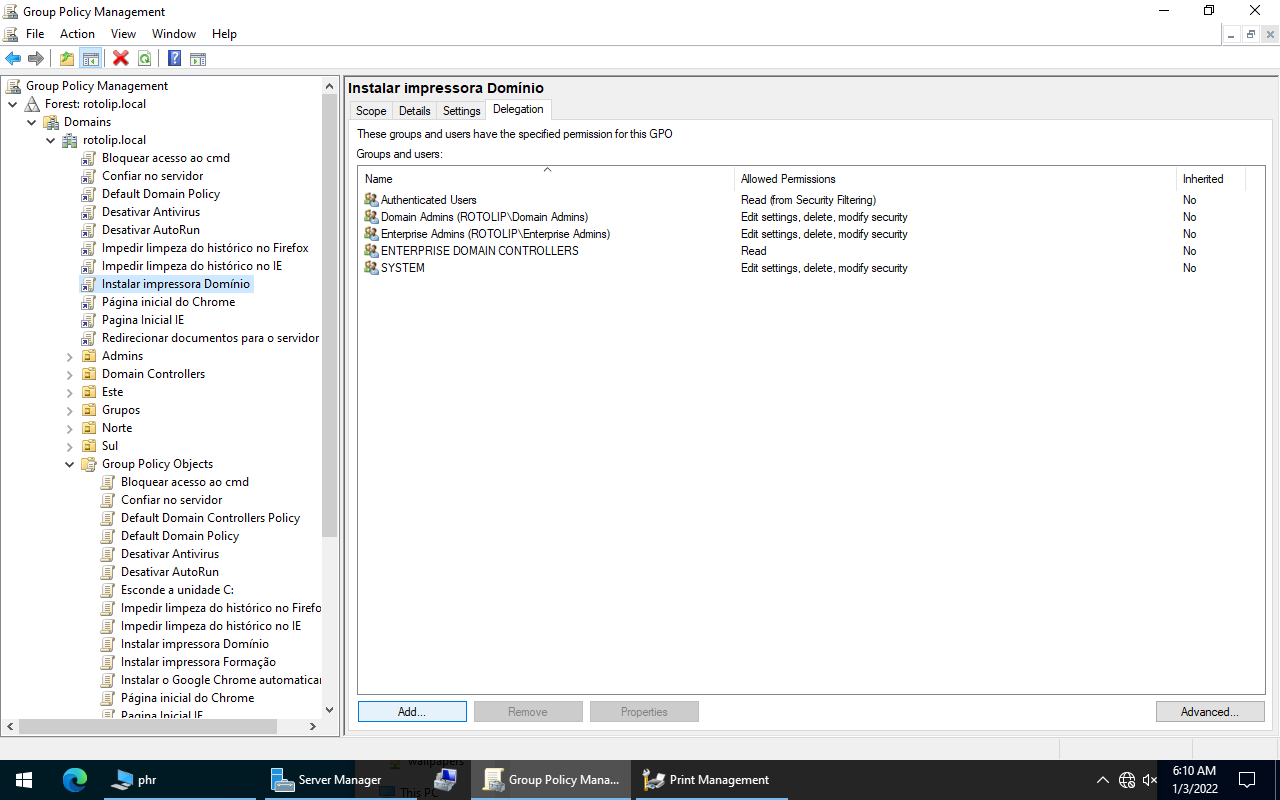The width and height of the screenshot is (1280, 800).
Task: Click the Up One Level folder icon
Action: point(67,59)
